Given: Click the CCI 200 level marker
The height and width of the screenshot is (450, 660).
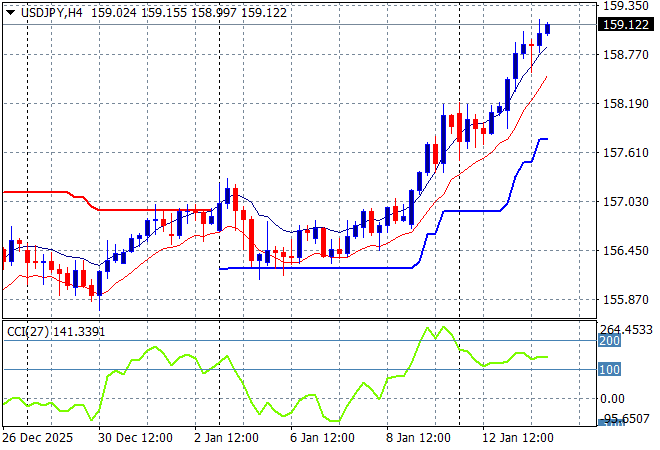Looking at the screenshot, I should (609, 341).
